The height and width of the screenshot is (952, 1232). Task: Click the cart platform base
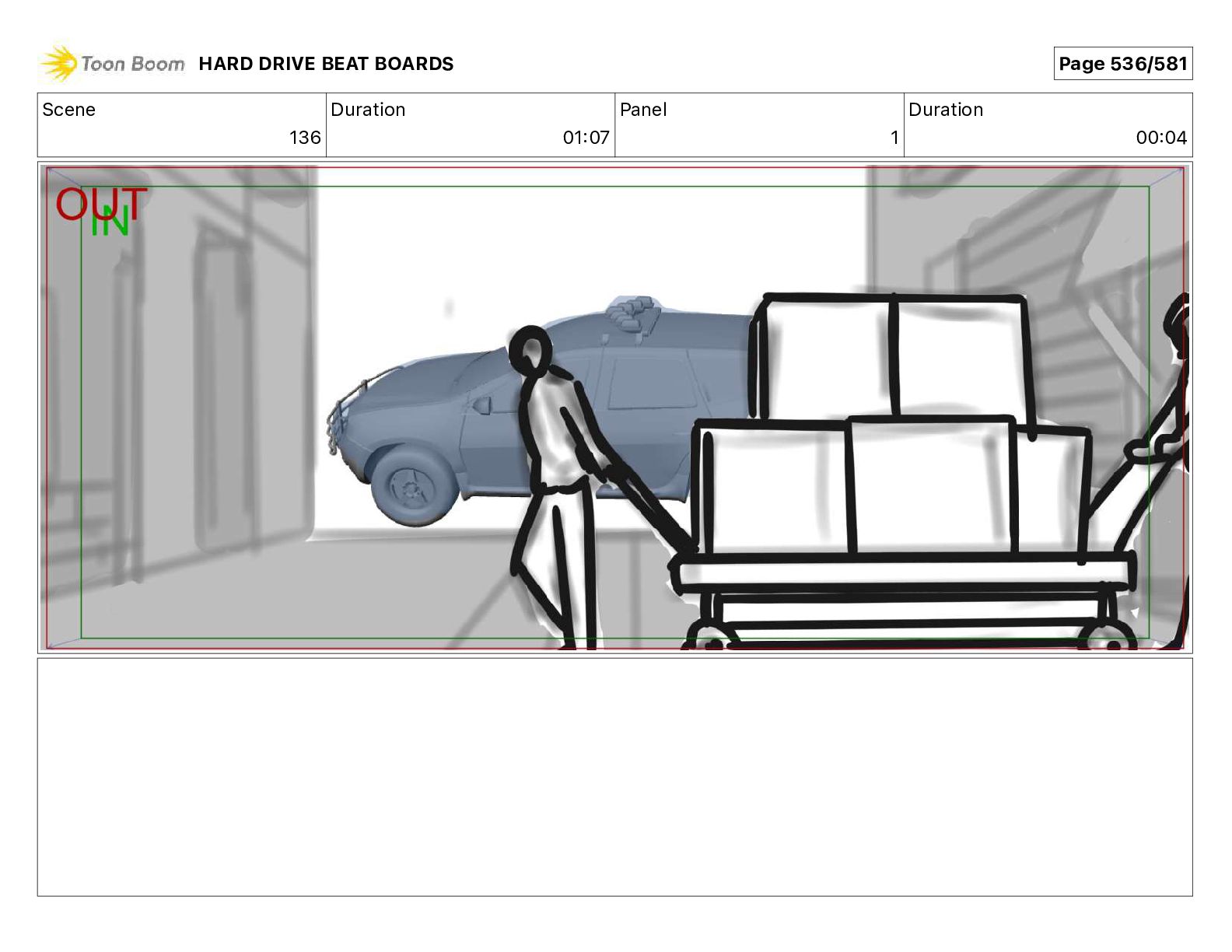[905, 574]
